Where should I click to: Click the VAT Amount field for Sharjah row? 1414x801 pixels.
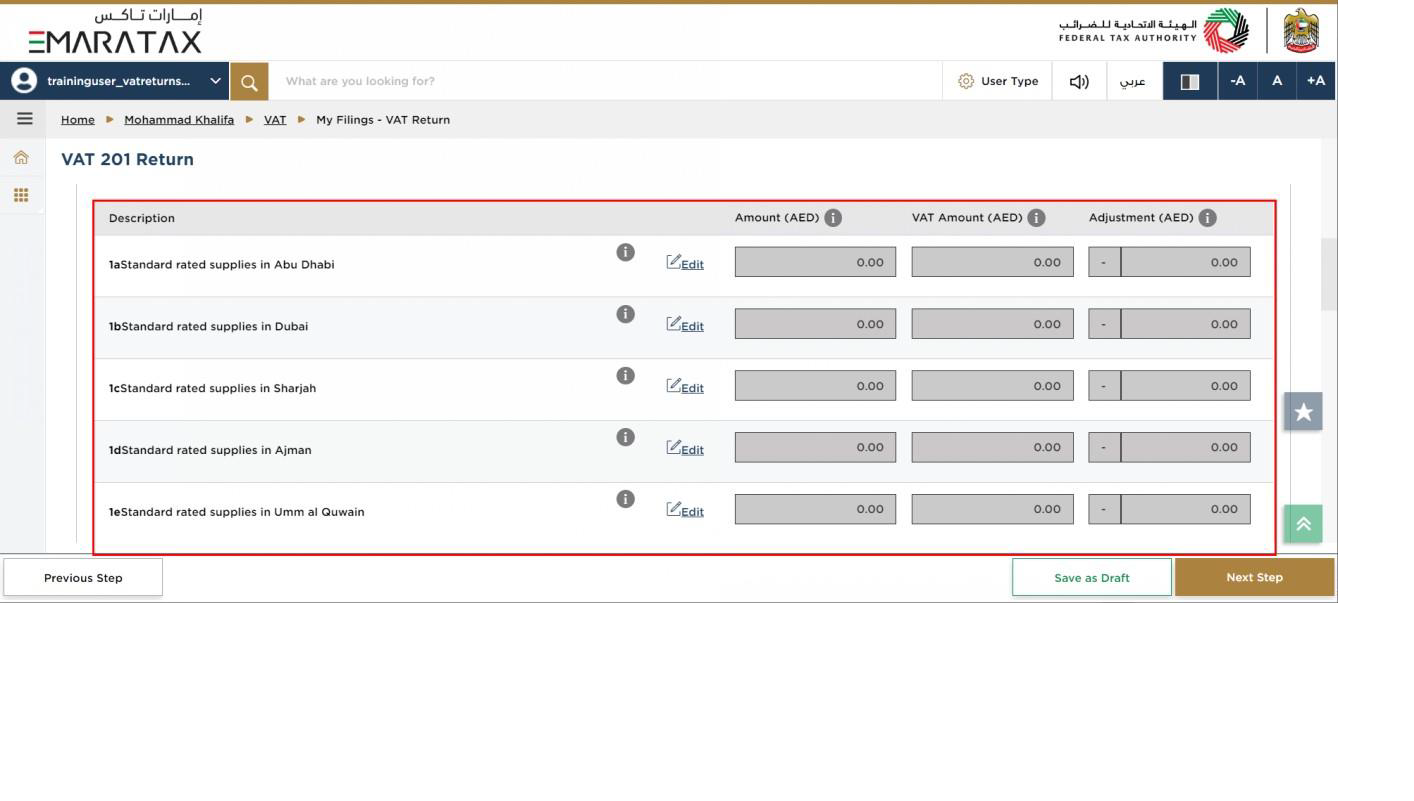992,386
